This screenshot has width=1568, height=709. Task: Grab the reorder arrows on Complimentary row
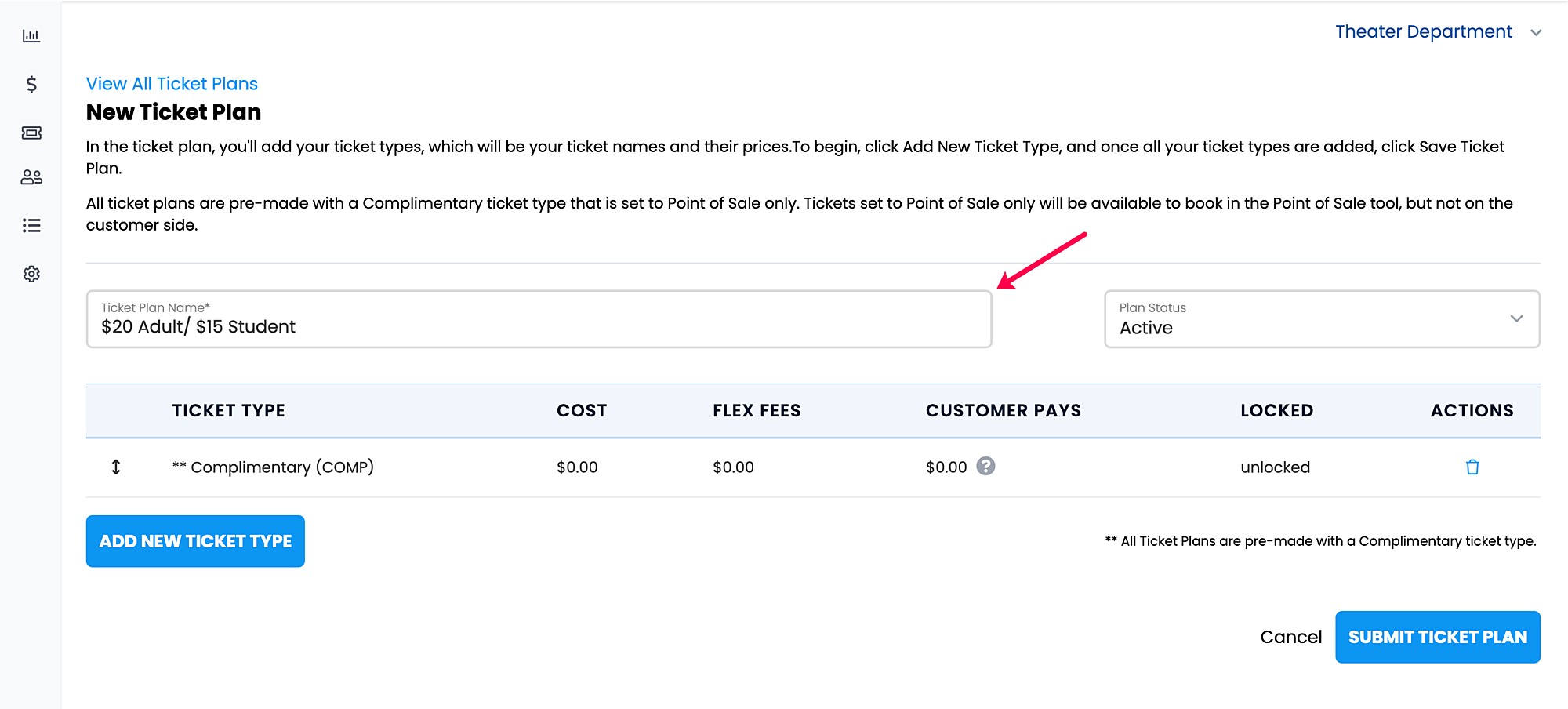pyautogui.click(x=116, y=467)
